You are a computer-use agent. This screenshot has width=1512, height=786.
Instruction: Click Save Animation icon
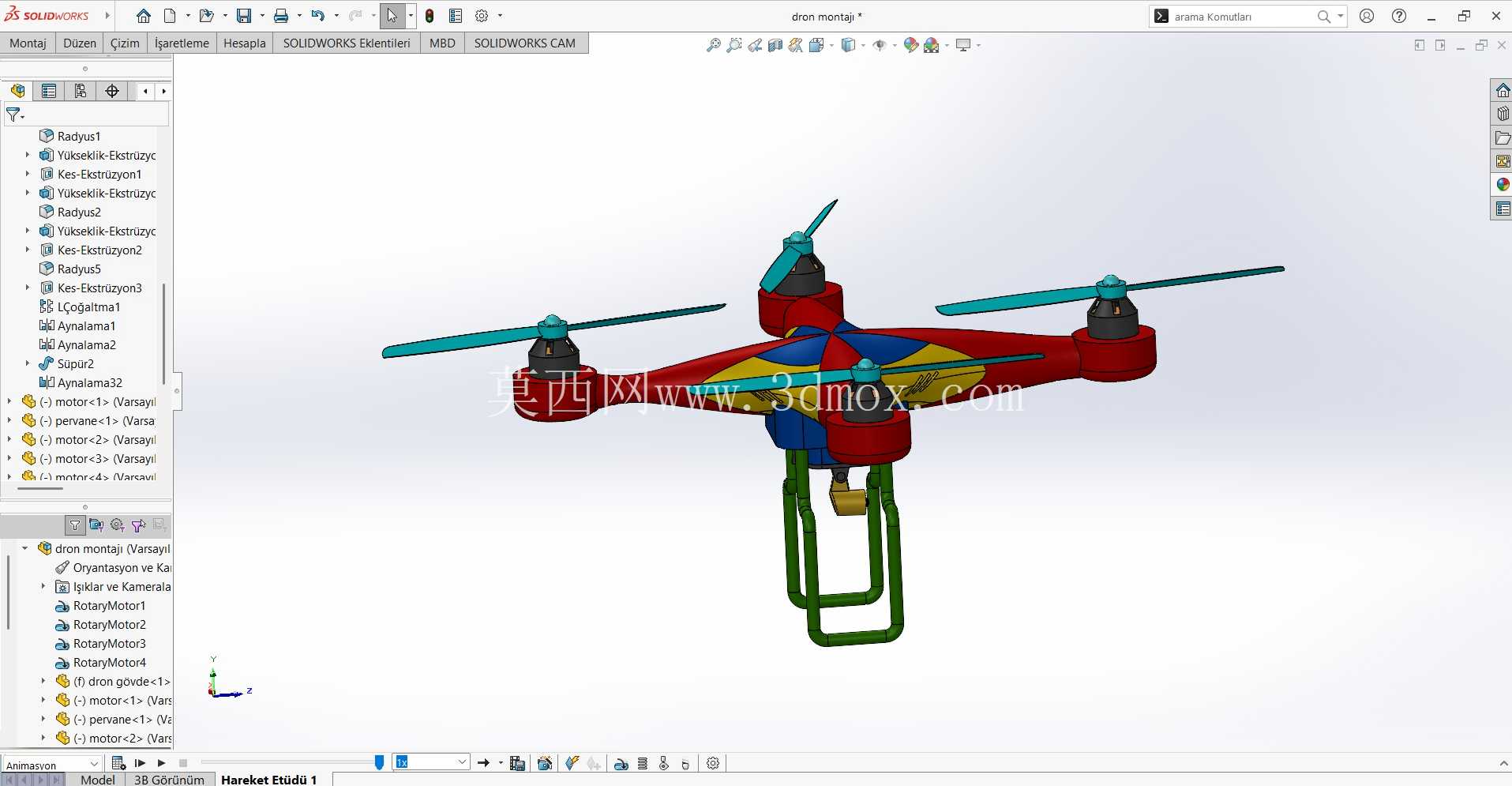pos(518,763)
